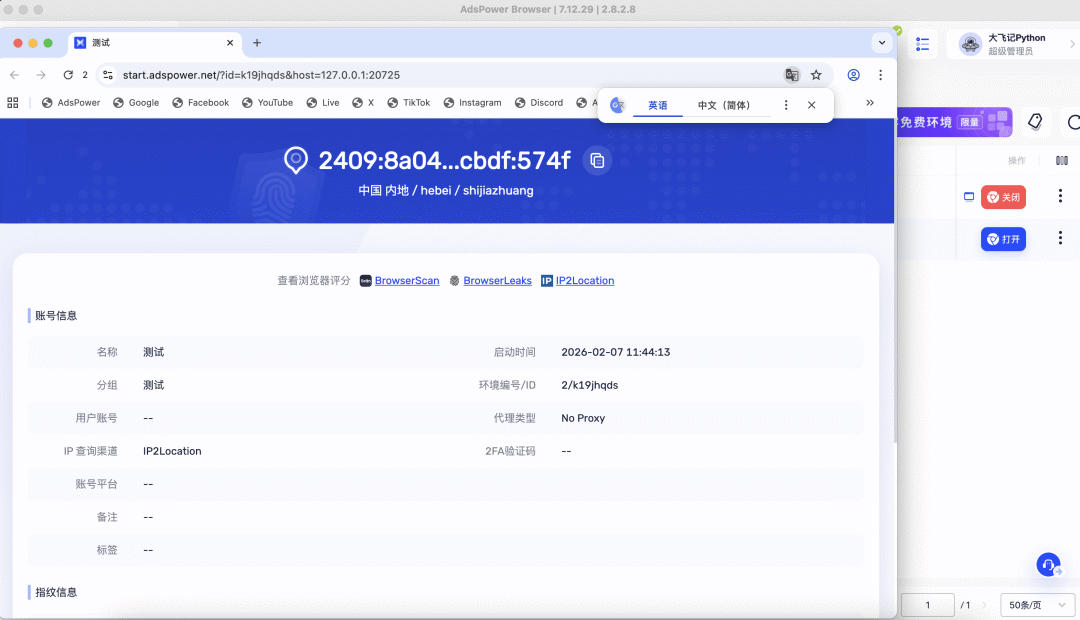Click 关闭 to close the running environment

[x=1003, y=197]
